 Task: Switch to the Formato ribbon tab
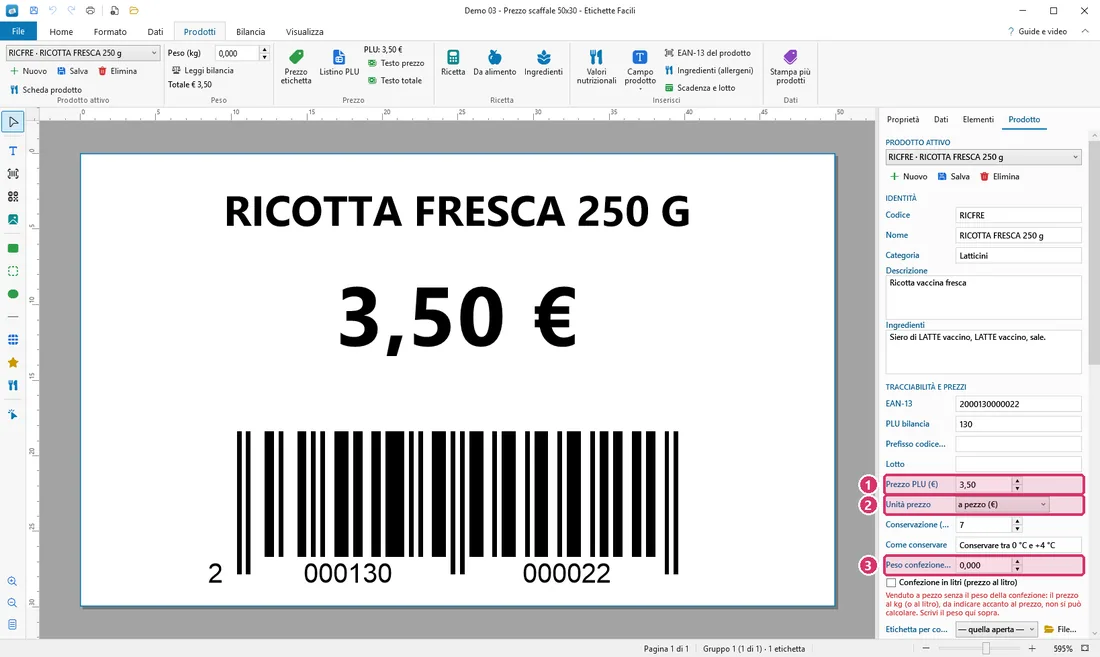pyautogui.click(x=110, y=32)
